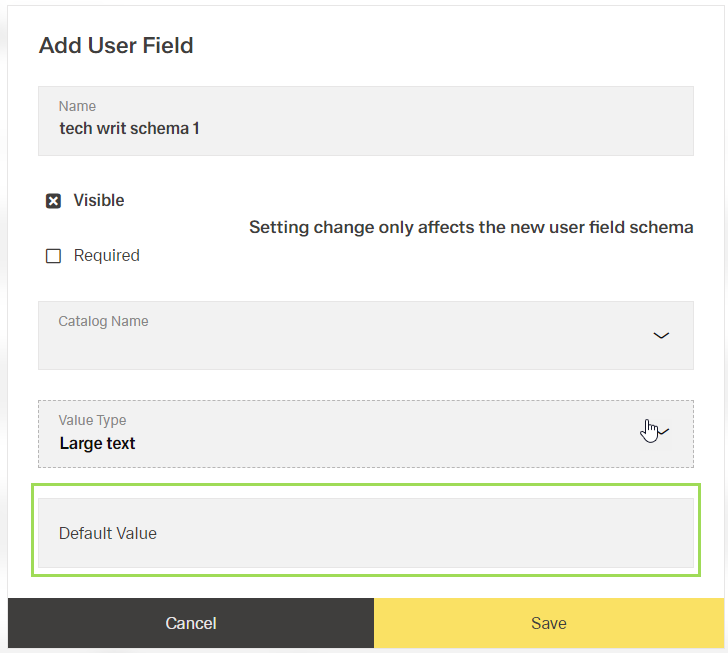Focus the Name input field
The width and height of the screenshot is (728, 653).
(x=365, y=121)
